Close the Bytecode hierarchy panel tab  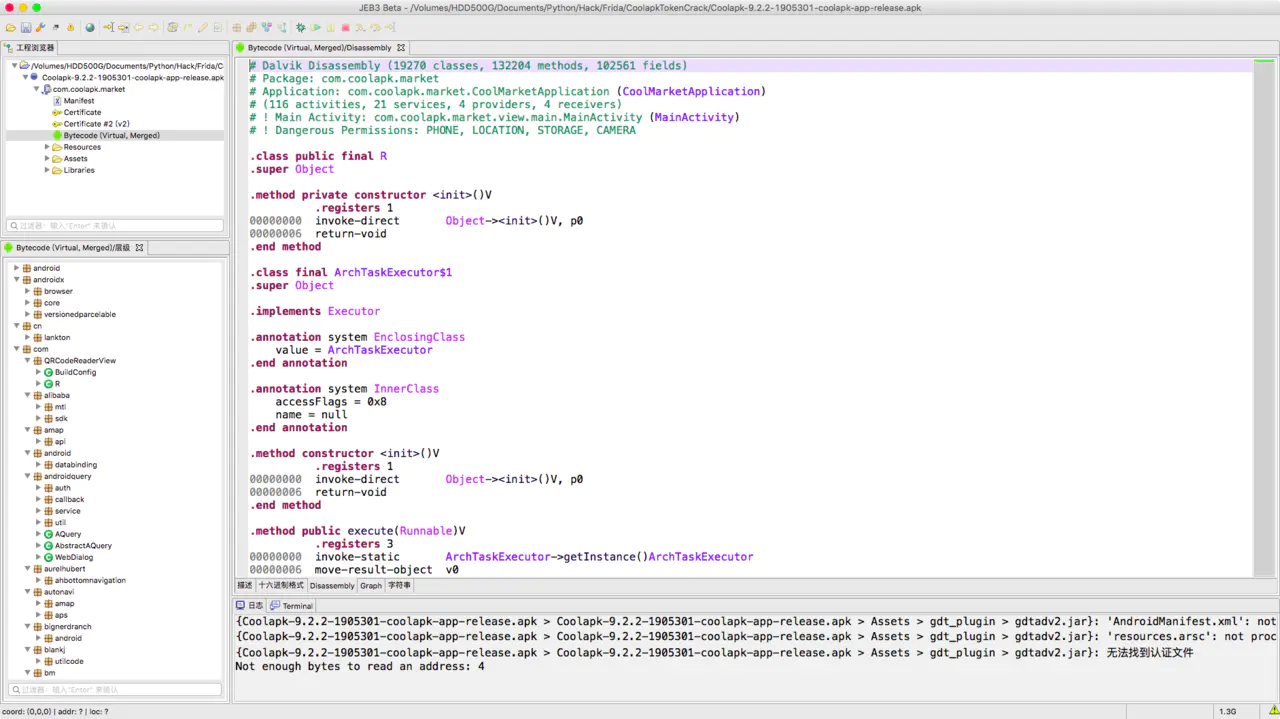tap(139, 247)
